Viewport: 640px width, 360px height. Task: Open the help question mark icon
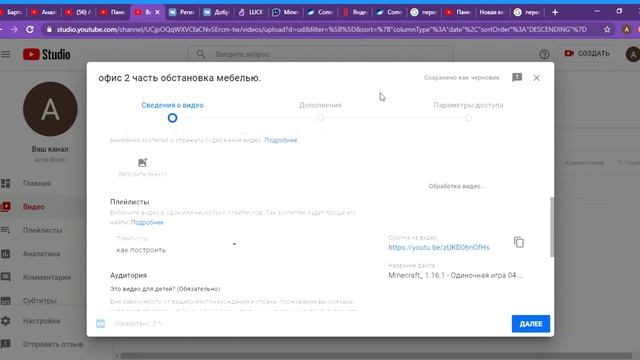pyautogui.click(x=544, y=54)
